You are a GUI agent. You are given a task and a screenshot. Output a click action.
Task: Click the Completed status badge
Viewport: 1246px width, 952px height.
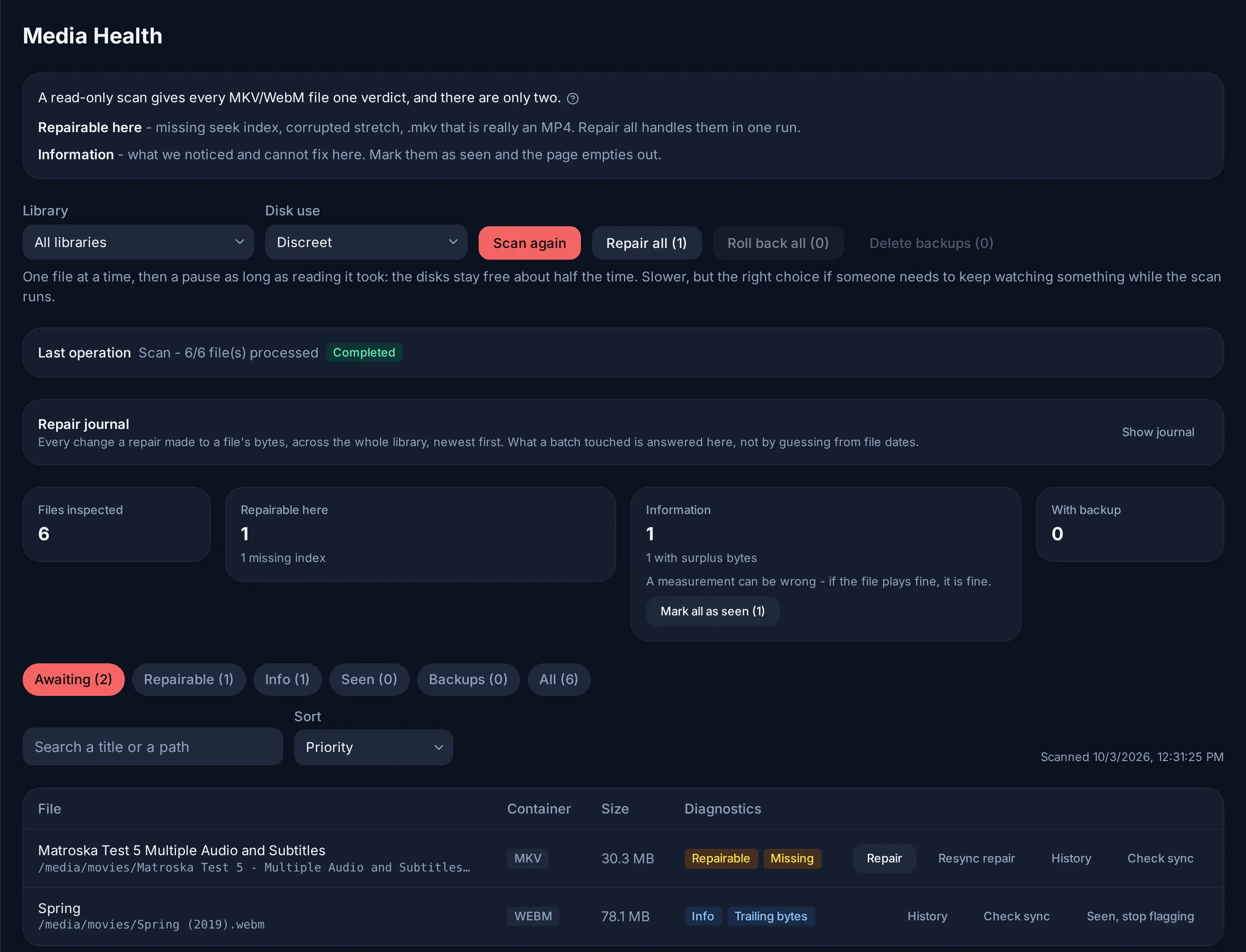364,352
